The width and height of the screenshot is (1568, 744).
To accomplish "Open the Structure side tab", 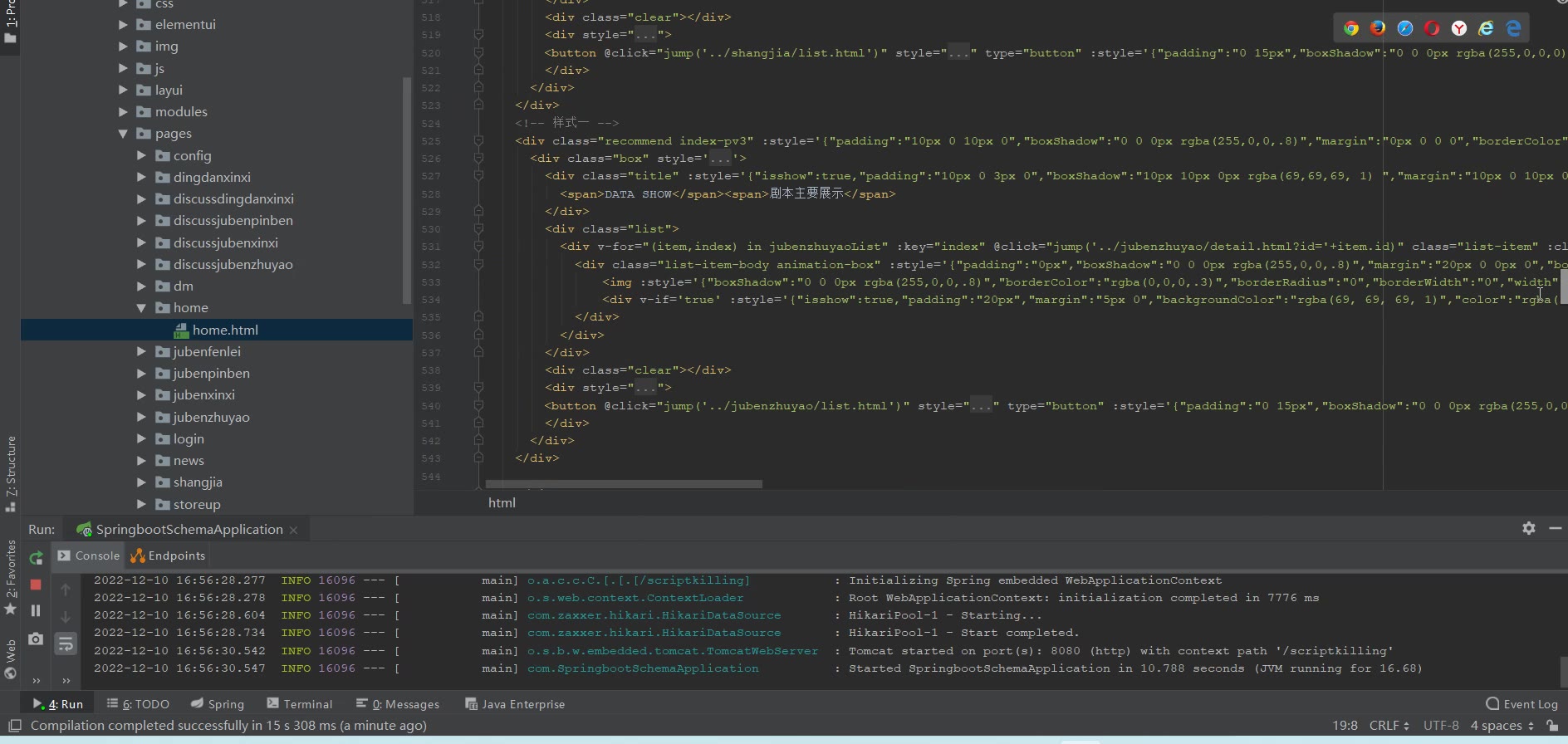I will (x=10, y=473).
